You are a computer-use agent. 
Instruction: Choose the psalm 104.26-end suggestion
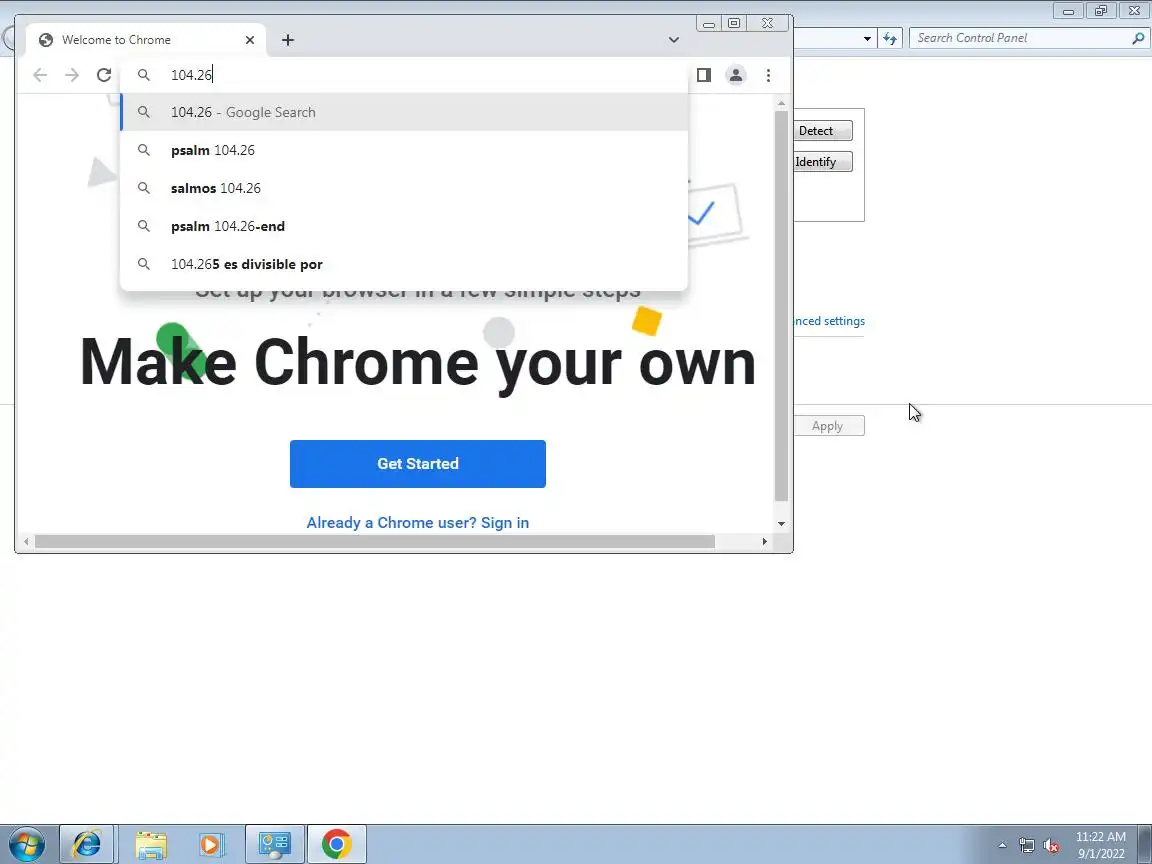click(x=404, y=226)
